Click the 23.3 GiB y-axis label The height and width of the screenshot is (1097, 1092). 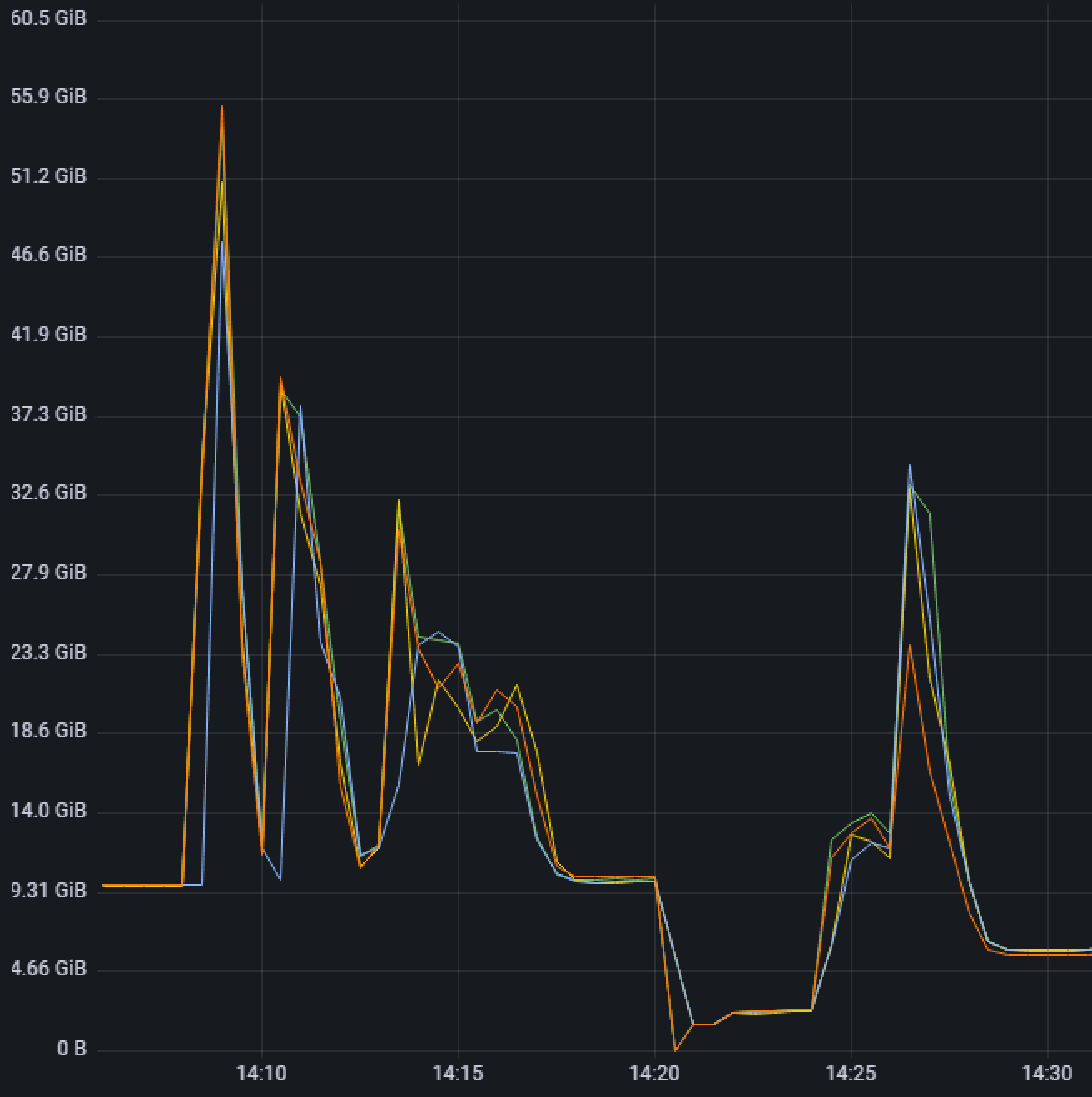click(48, 652)
